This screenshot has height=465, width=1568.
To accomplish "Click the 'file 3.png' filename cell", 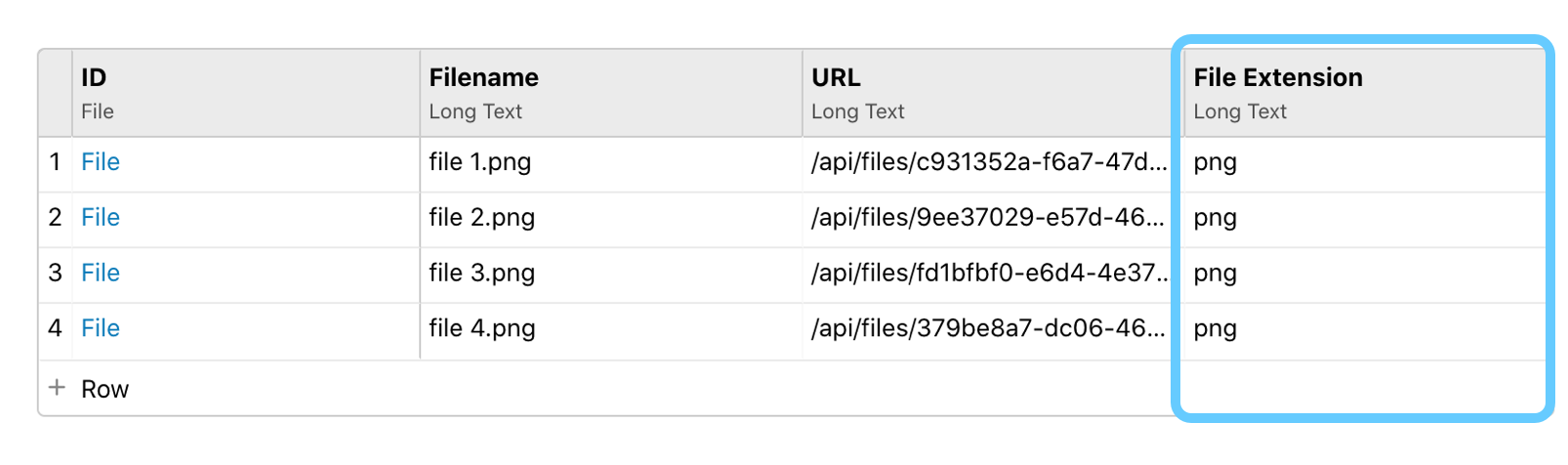I will tap(611, 275).
